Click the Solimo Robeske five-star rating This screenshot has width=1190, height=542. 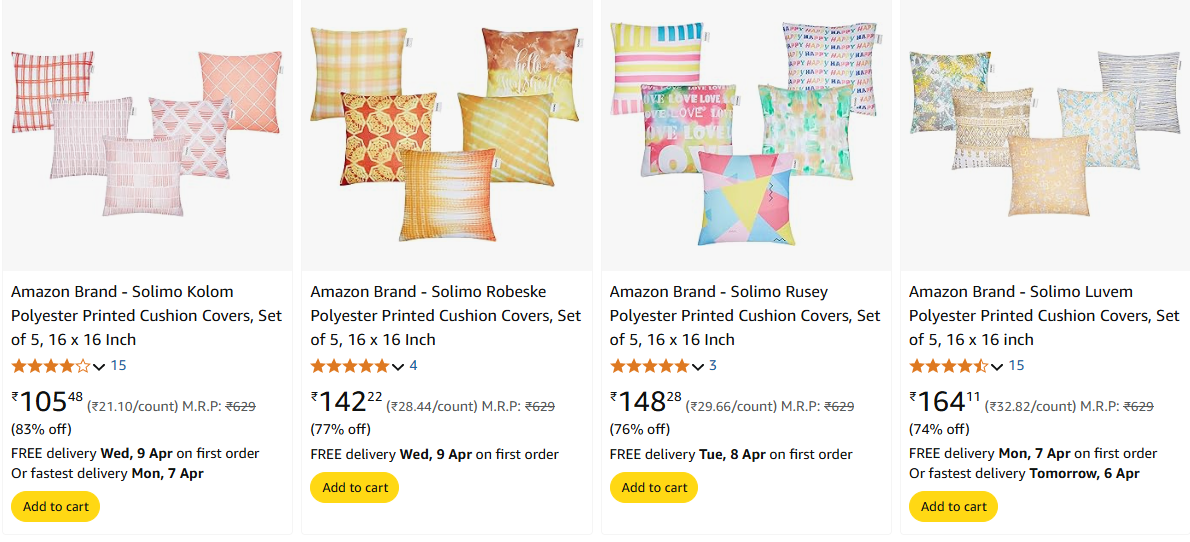(x=350, y=366)
